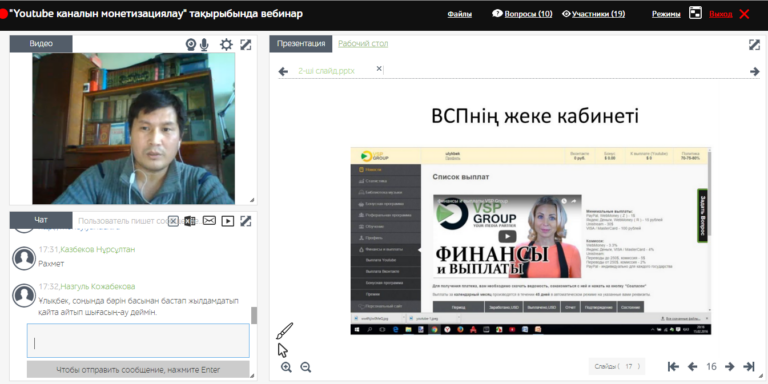Screen dimensions: 768x384
Task: Zoom out of the slide
Action: [x=306, y=367]
